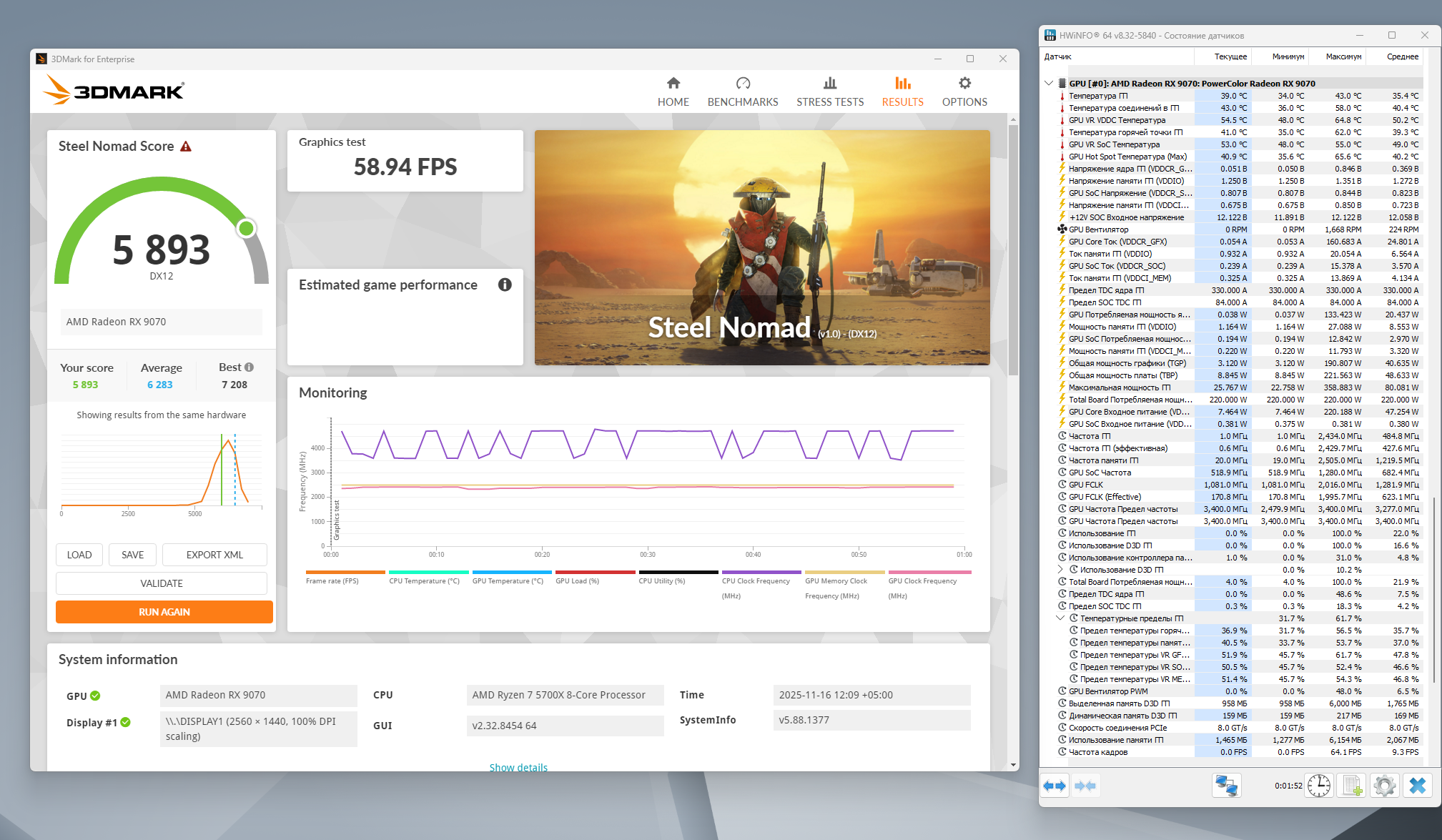Toggle the CPU Clock Frequency legend series
This screenshot has width=1442, height=840.
tap(756, 580)
